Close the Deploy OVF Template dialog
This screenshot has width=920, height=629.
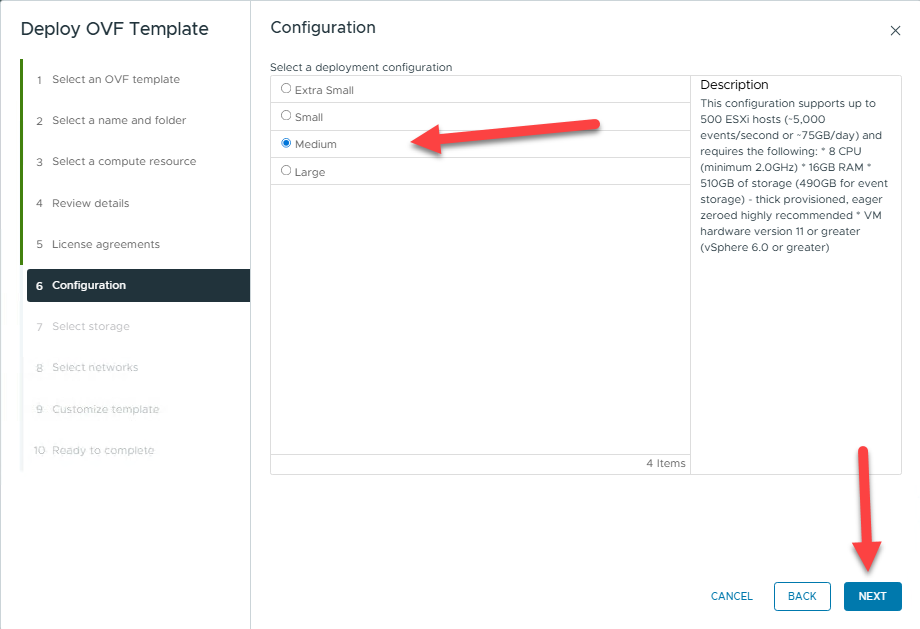(x=895, y=31)
